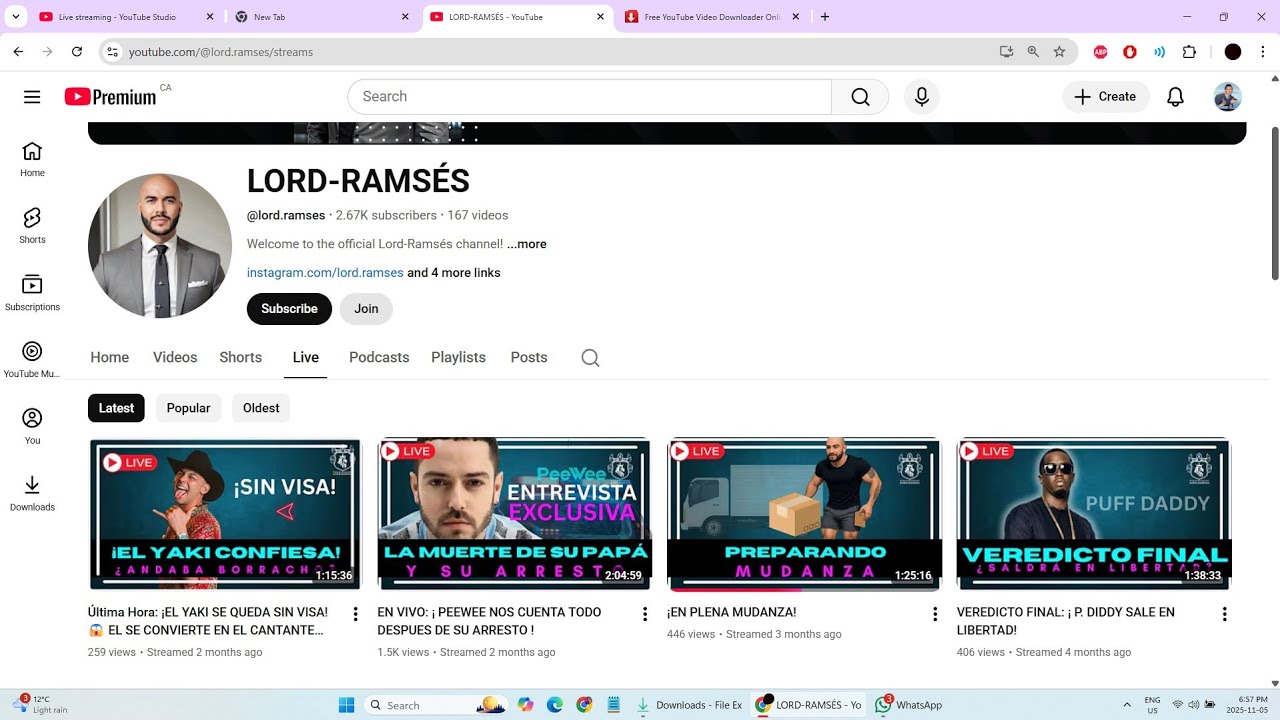Subscribe to LORD-RAMSÉS channel
1280x720 pixels.
(289, 309)
